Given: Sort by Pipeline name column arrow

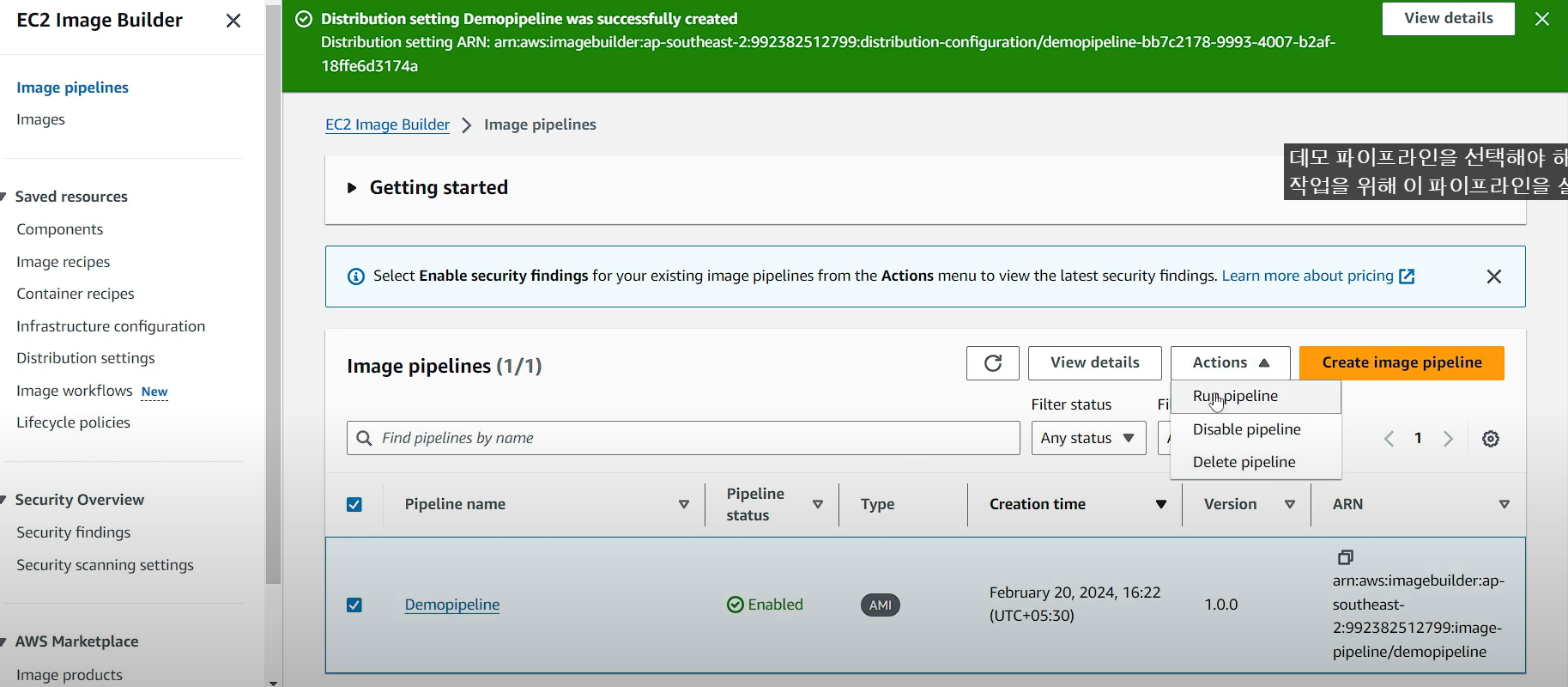Looking at the screenshot, I should pos(684,504).
